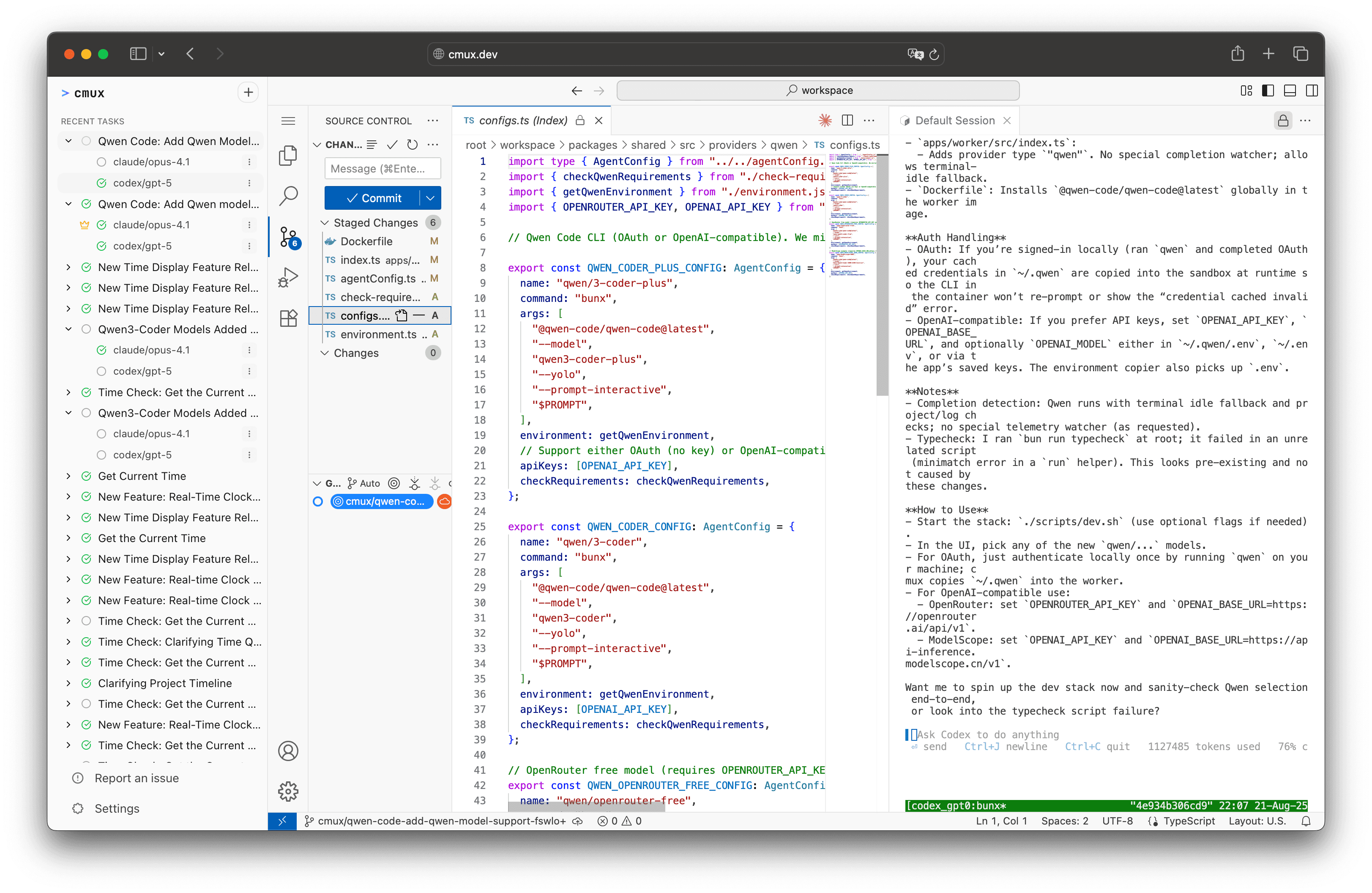Refresh source control with the circular arrow icon
The image size is (1372, 893).
pos(412,145)
